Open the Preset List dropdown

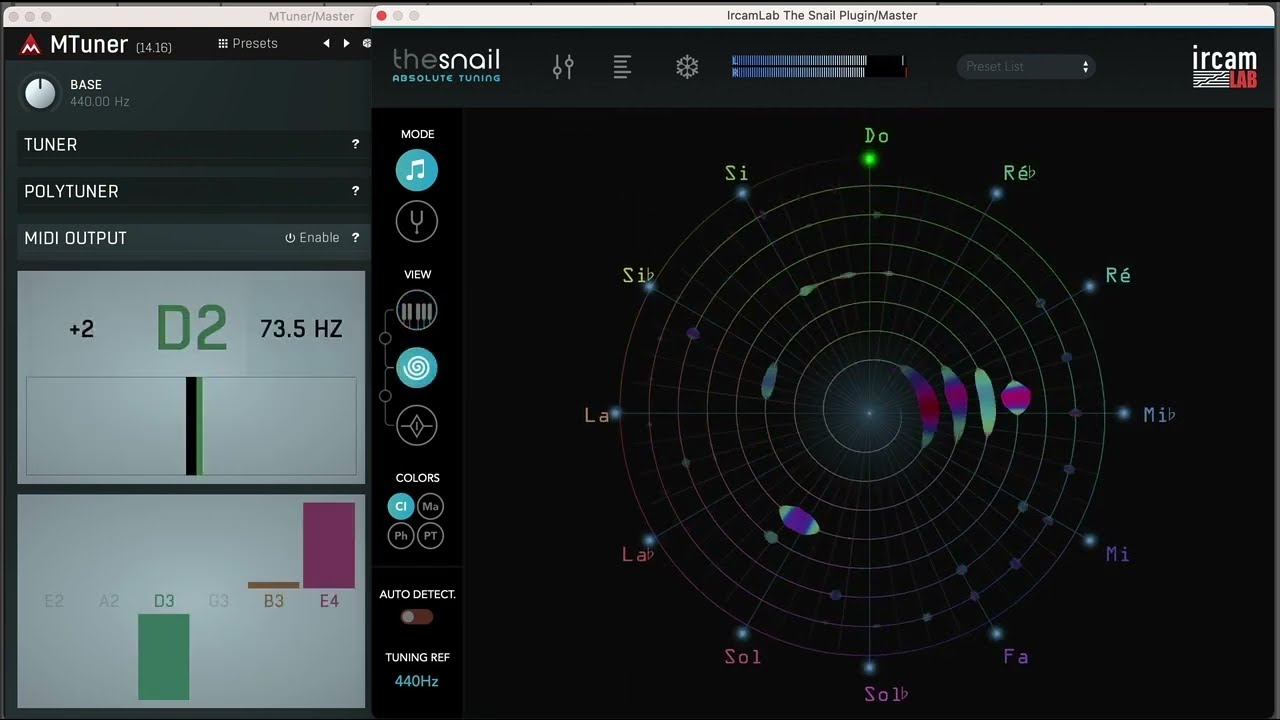[1026, 67]
